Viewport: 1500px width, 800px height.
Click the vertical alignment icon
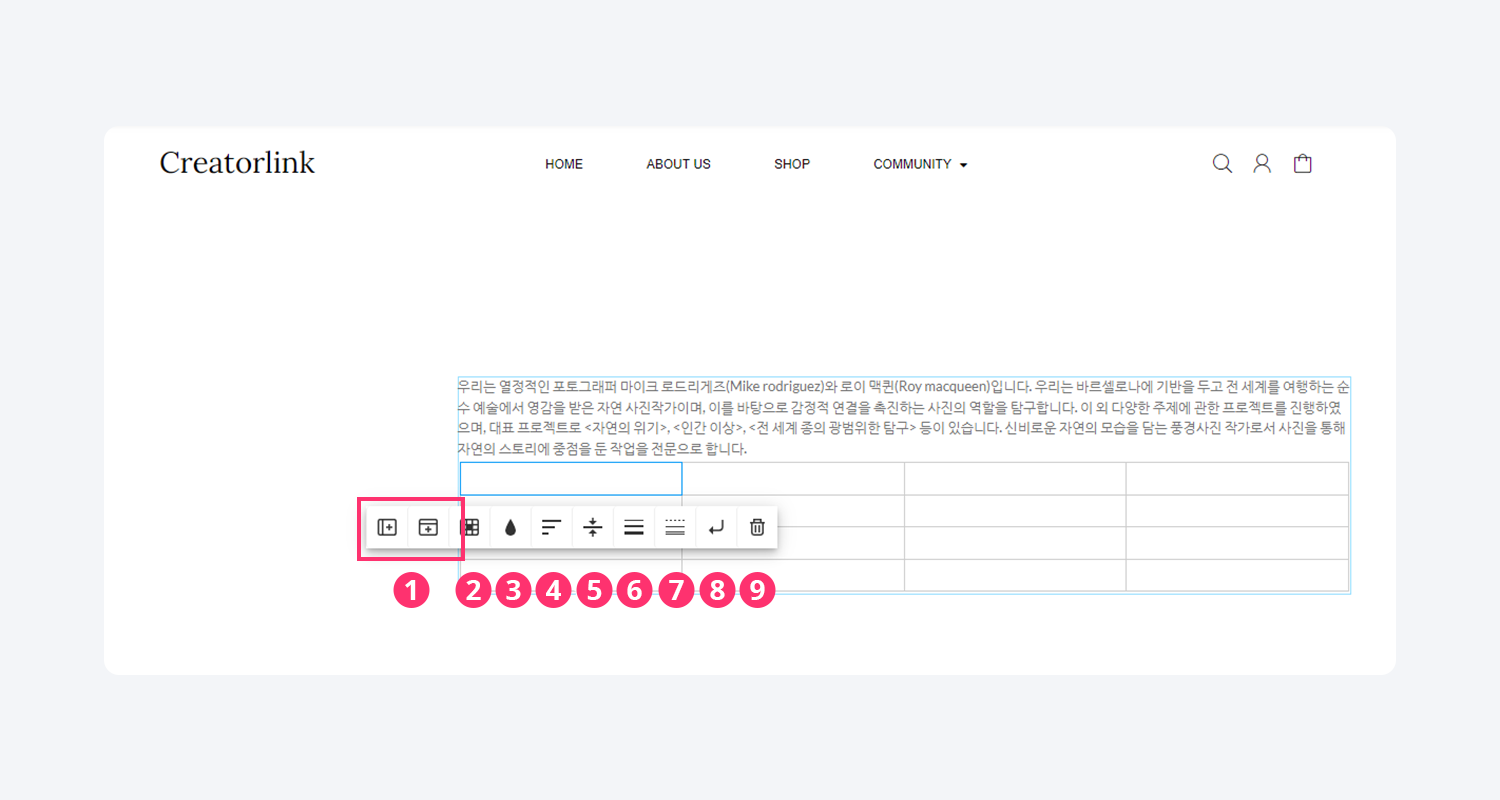(593, 527)
